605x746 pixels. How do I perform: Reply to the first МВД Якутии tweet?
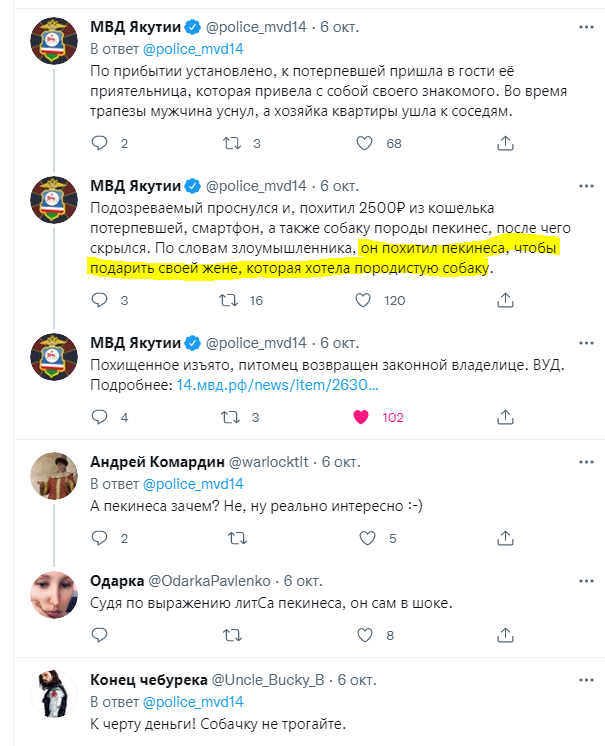[x=99, y=144]
